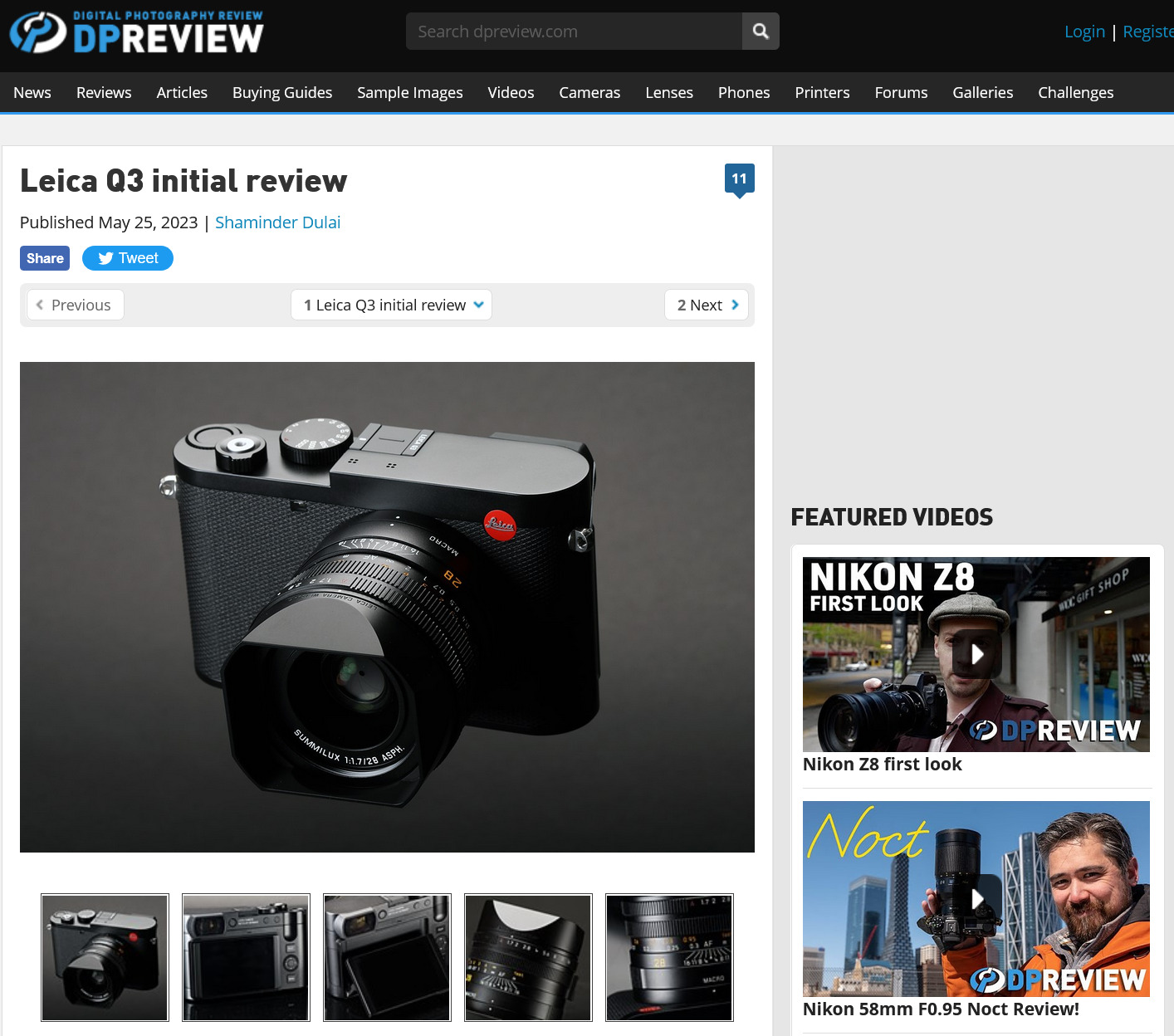
Task: Play the Nikon 58mm Noct review video
Action: click(976, 898)
